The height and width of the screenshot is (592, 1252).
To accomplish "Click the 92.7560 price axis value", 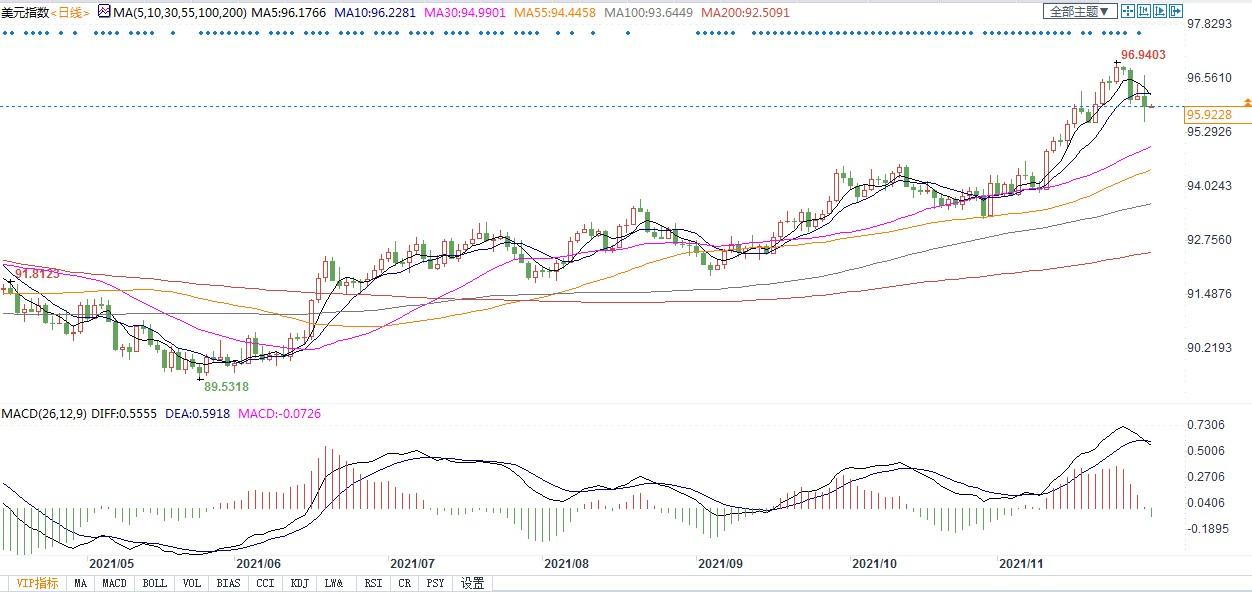I will click(1209, 239).
